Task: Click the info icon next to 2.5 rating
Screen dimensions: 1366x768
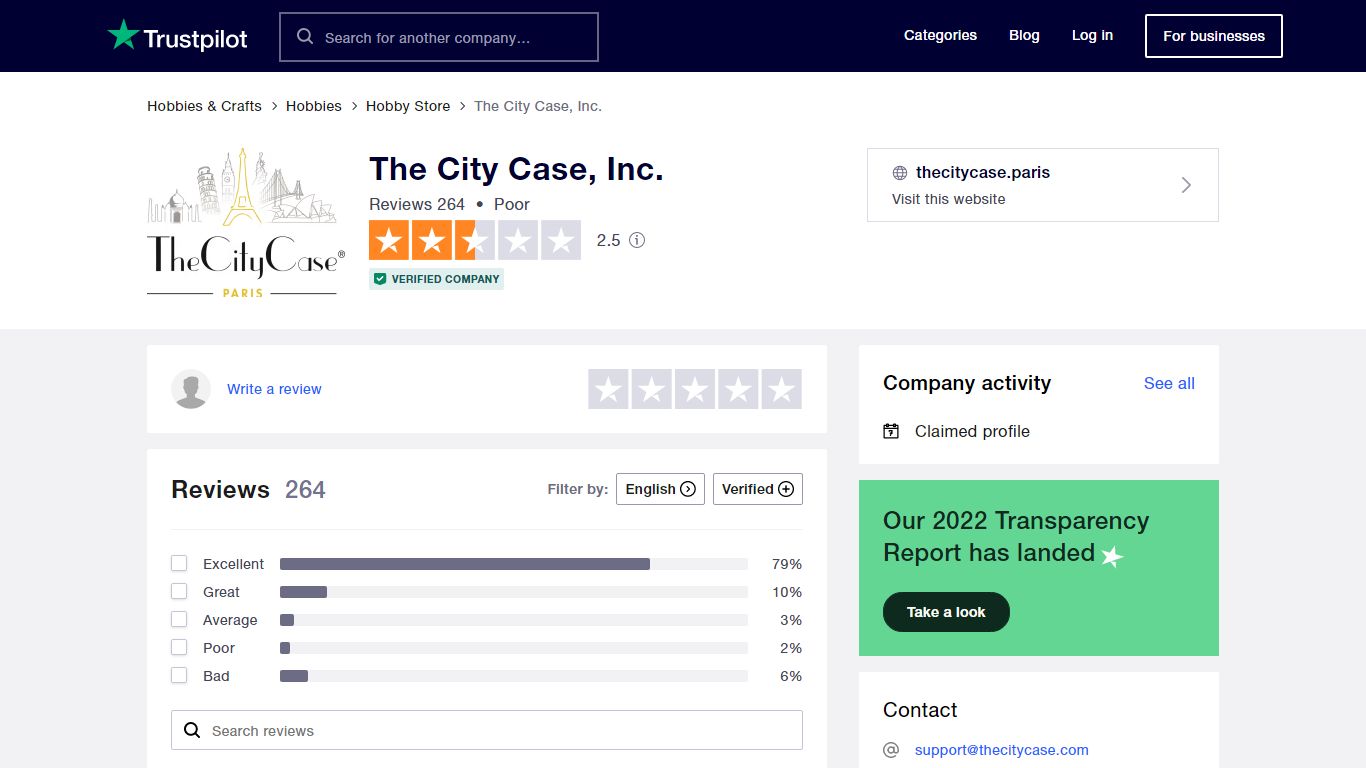Action: pos(637,240)
